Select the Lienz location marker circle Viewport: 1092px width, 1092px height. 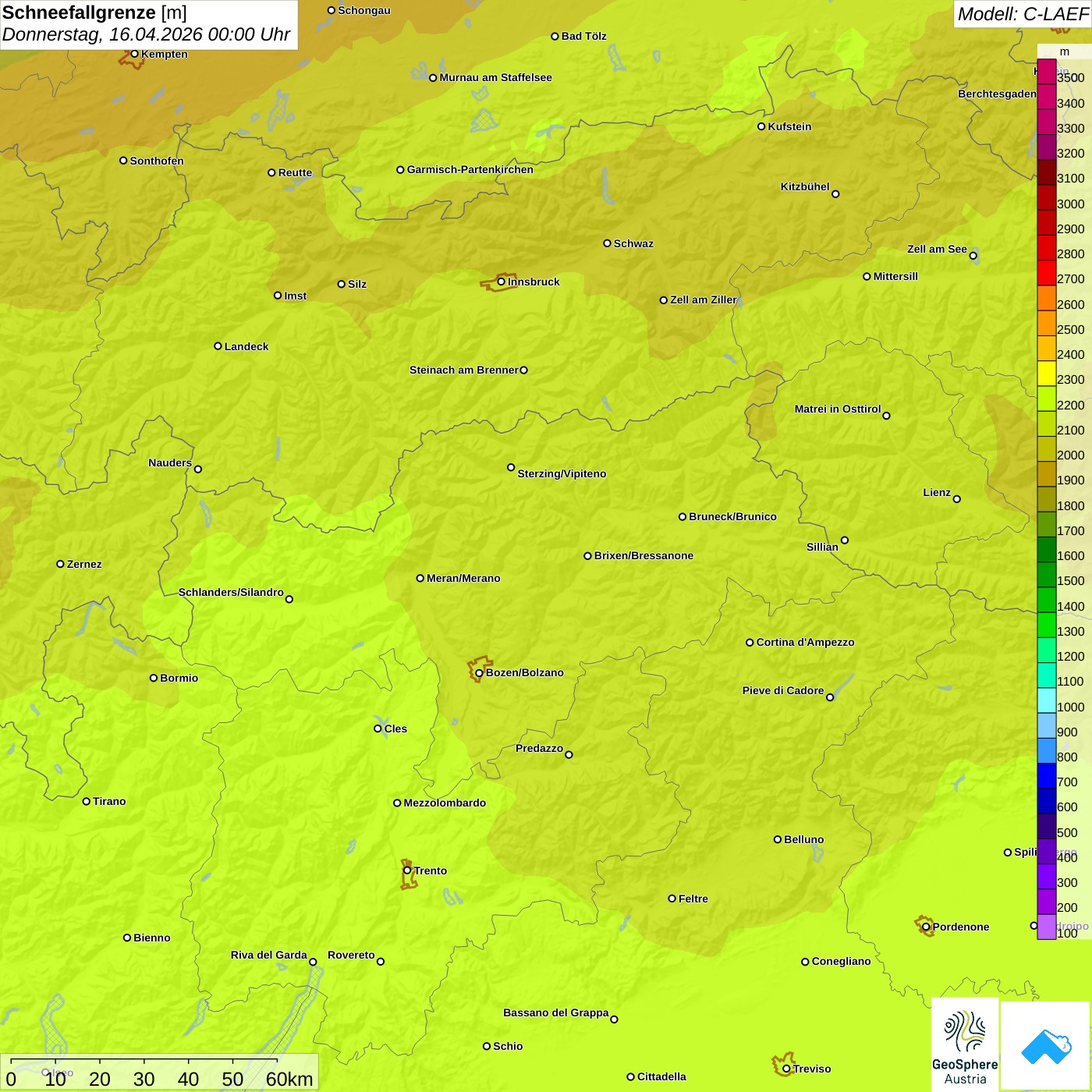pyautogui.click(x=957, y=499)
